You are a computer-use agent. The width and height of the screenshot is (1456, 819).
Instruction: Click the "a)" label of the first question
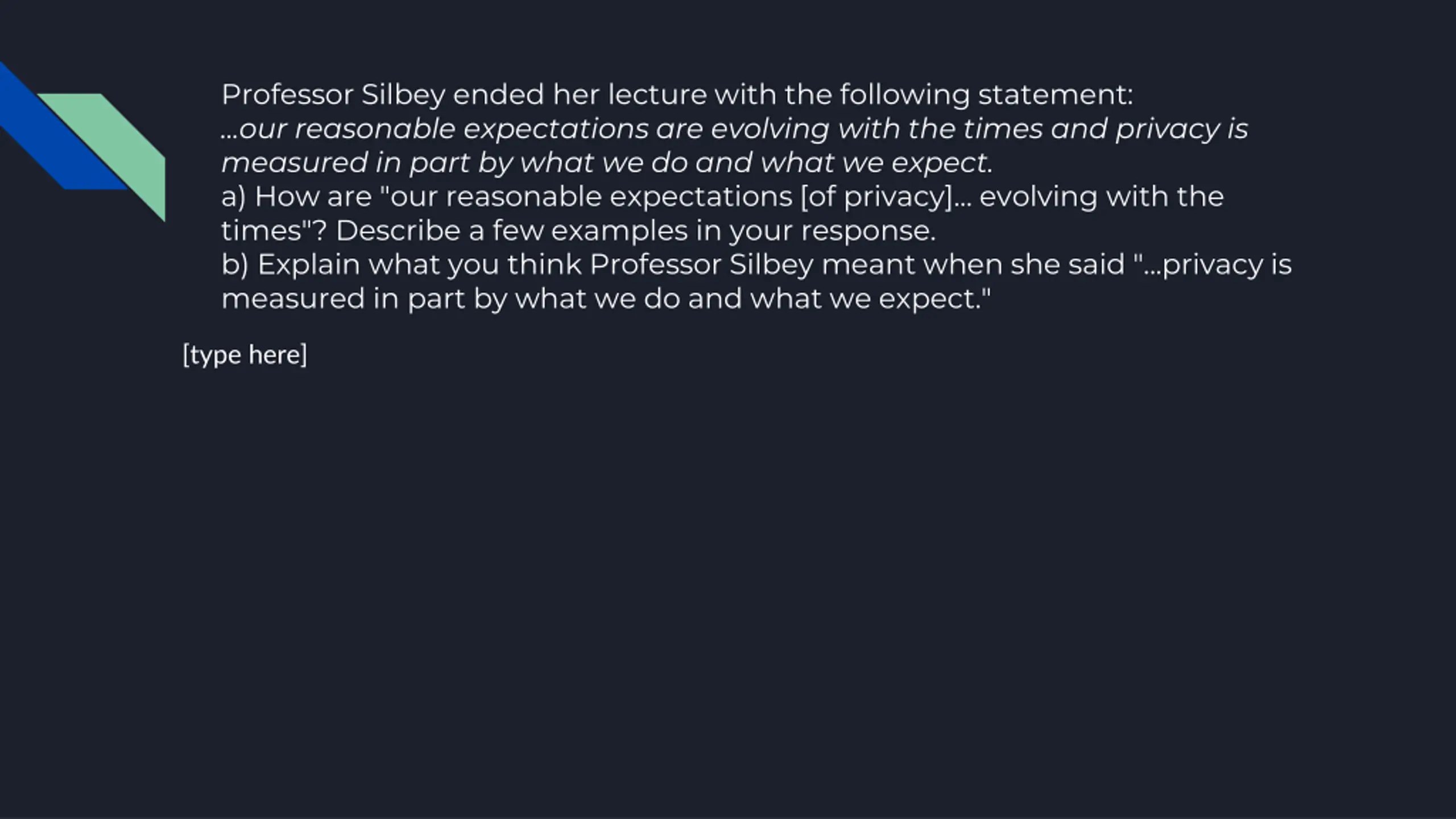pyautogui.click(x=234, y=197)
